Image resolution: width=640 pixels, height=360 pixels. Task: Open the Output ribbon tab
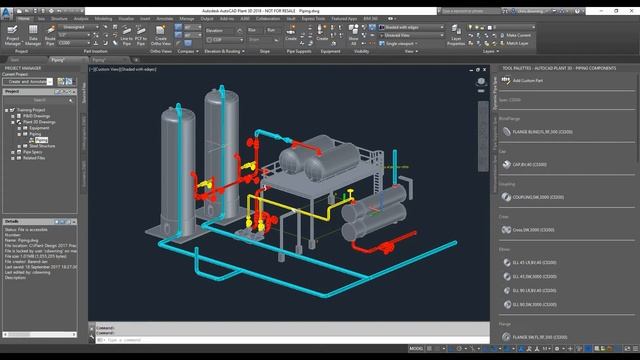[x=207, y=19]
